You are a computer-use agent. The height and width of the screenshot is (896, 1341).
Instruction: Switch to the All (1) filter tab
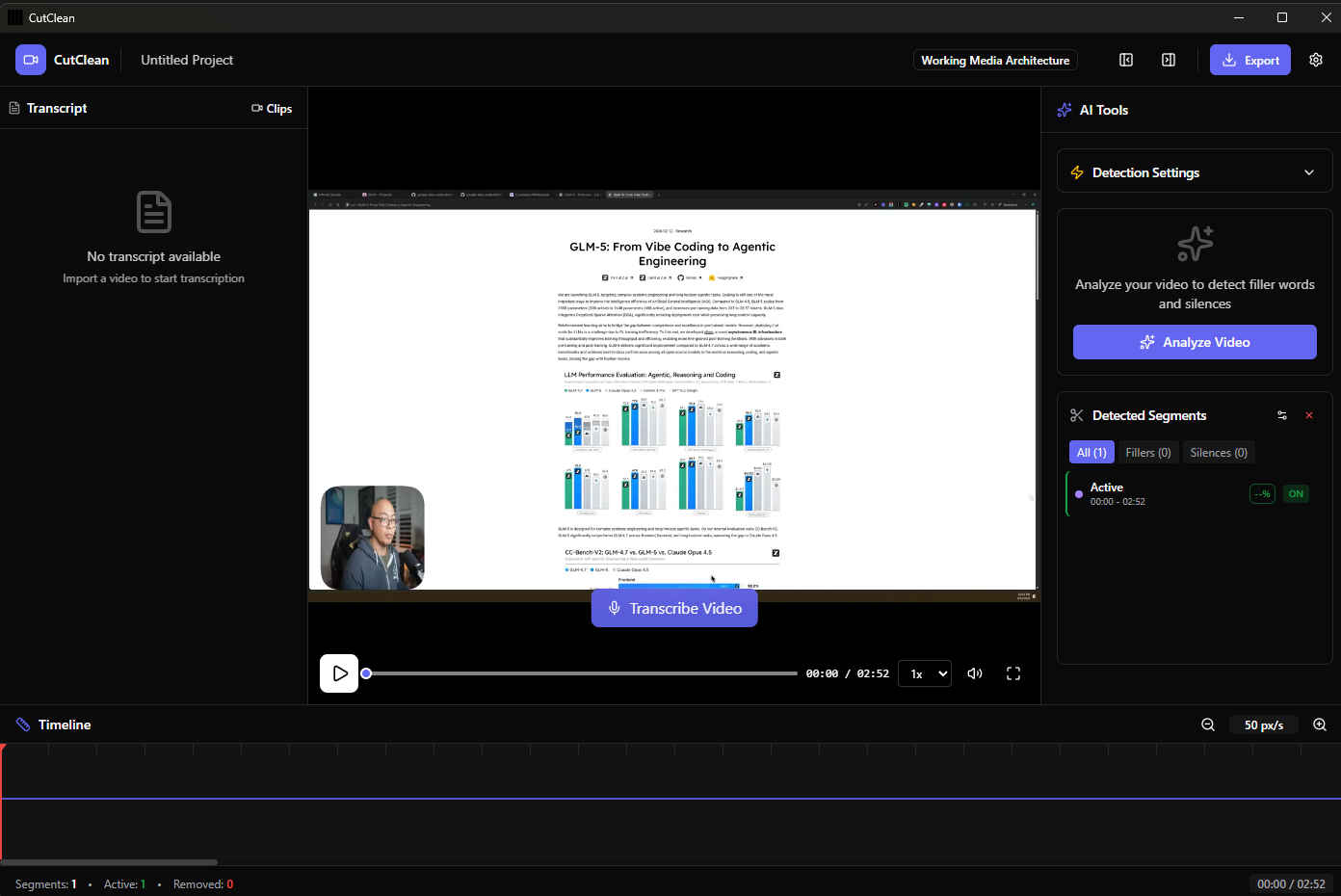1091,453
